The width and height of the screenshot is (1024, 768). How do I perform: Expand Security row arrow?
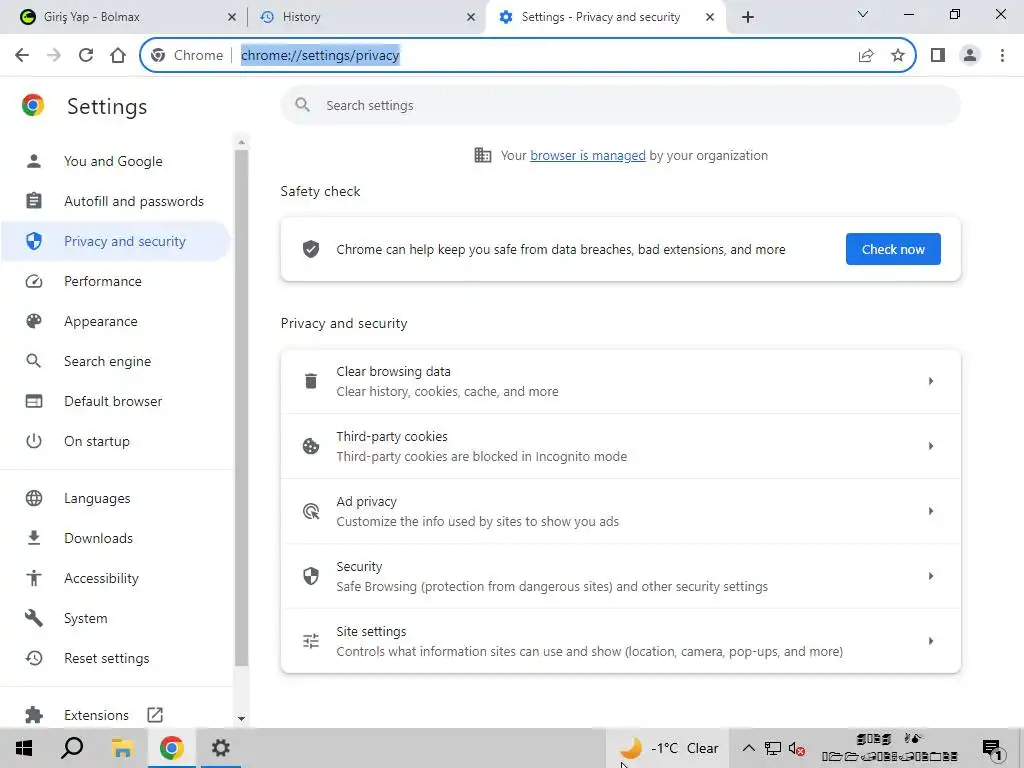pos(931,576)
